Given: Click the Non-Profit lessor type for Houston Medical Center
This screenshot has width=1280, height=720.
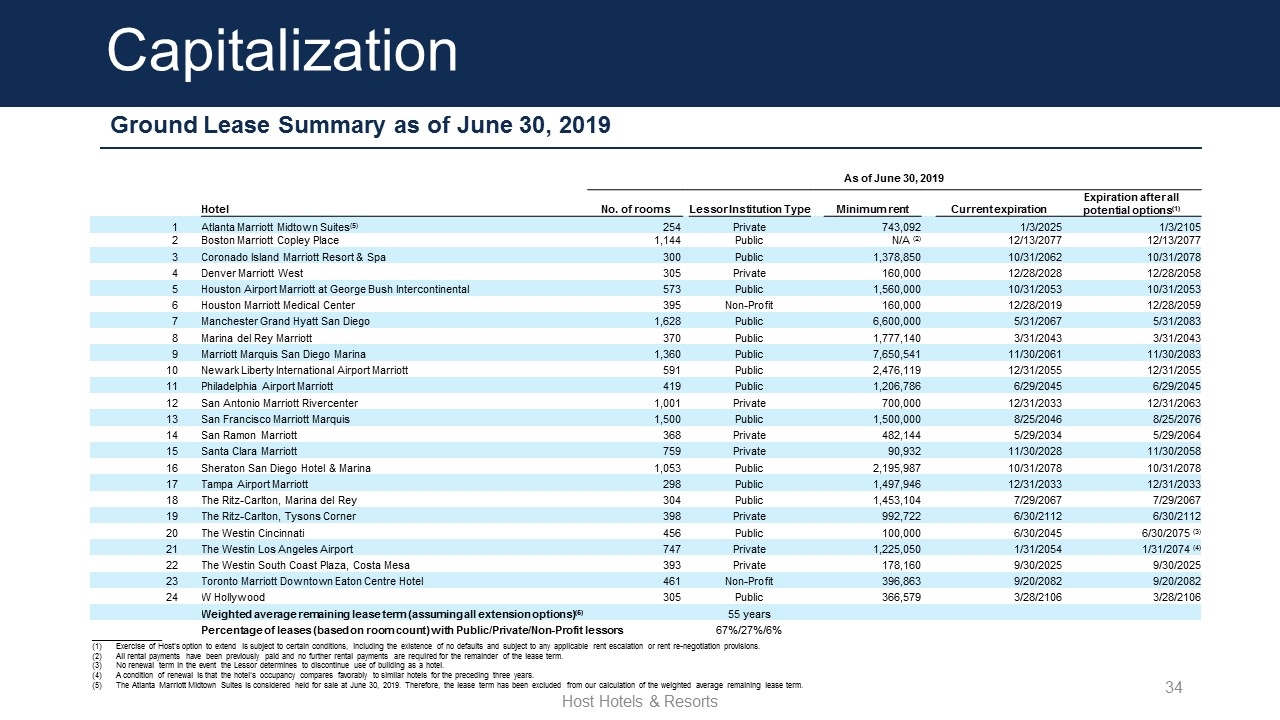Looking at the screenshot, I should tap(749, 305).
